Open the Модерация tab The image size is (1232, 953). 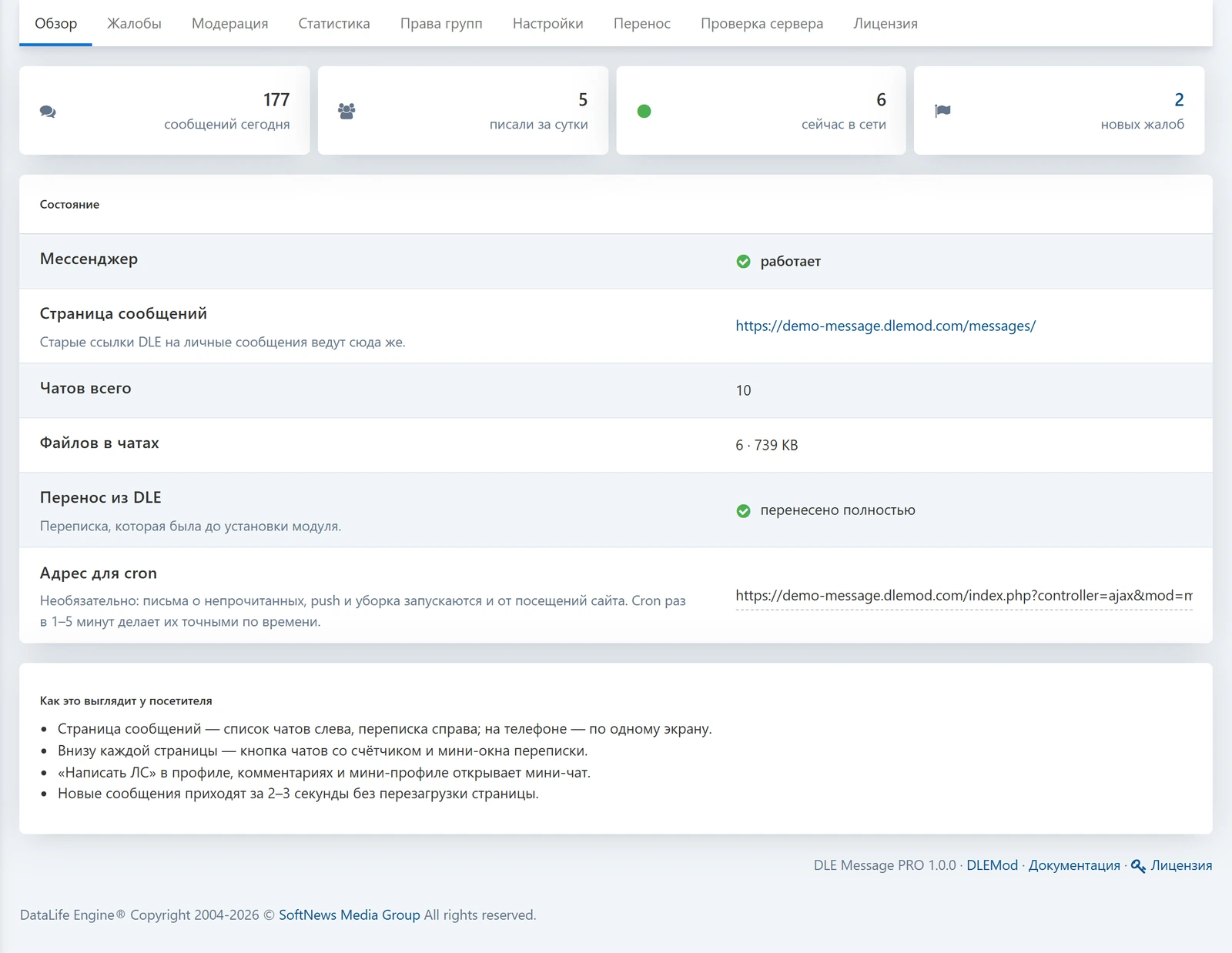pyautogui.click(x=229, y=23)
